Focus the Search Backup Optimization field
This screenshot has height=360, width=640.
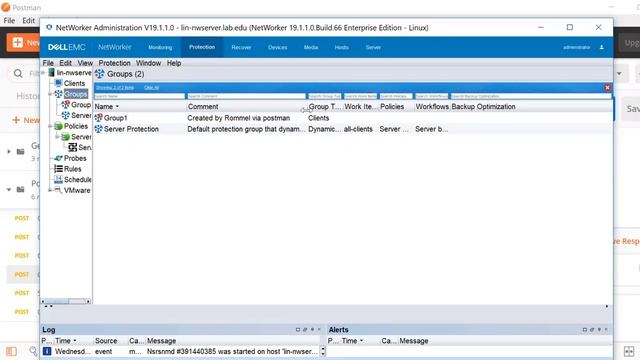[x=531, y=96]
